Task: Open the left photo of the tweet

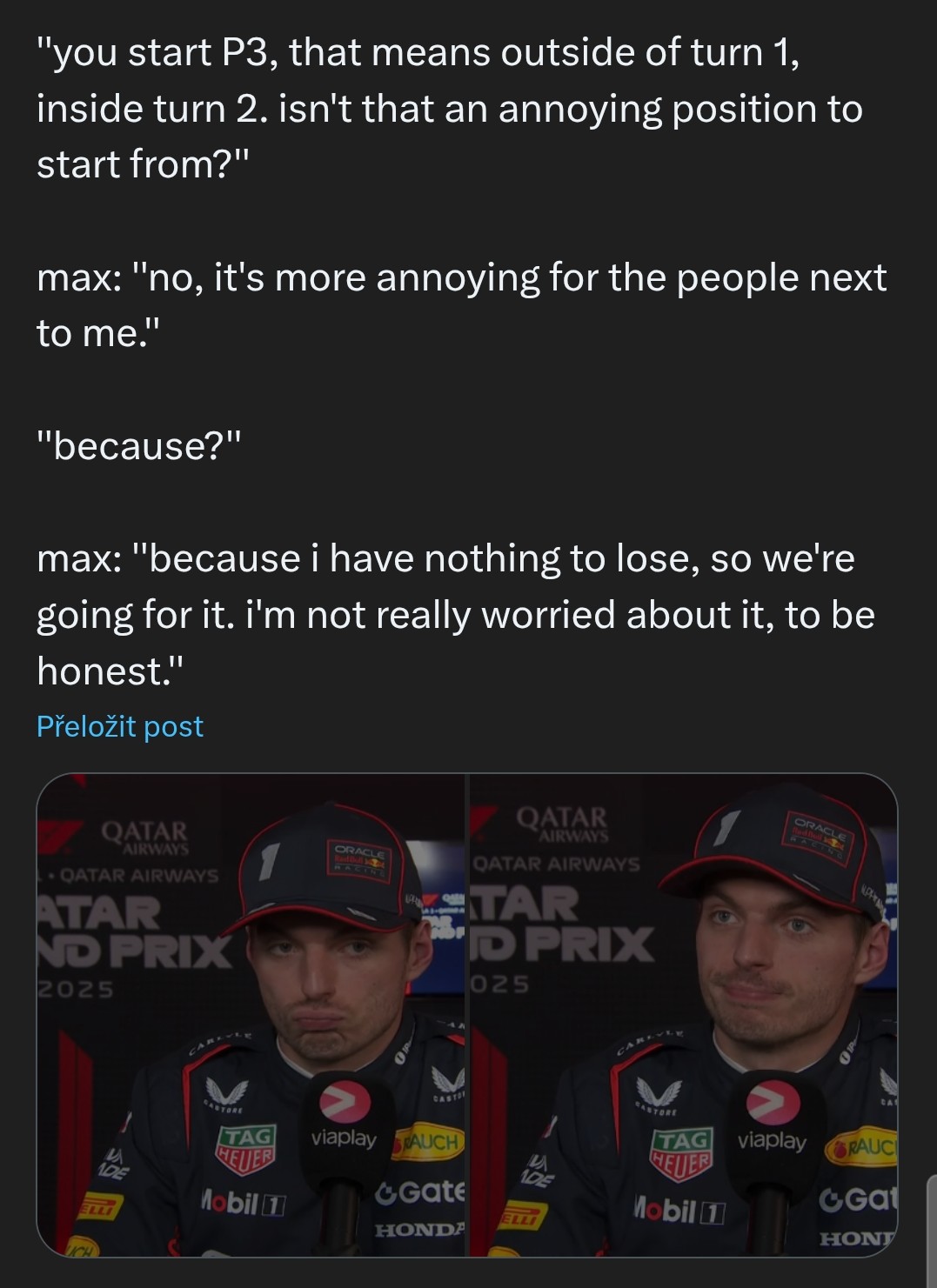Action: pos(251,1014)
